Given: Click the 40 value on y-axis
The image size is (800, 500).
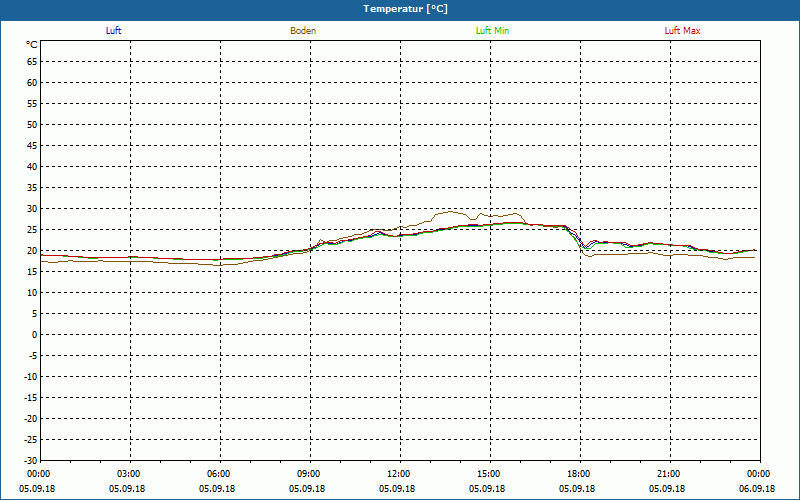Looking at the screenshot, I should click(32, 166).
